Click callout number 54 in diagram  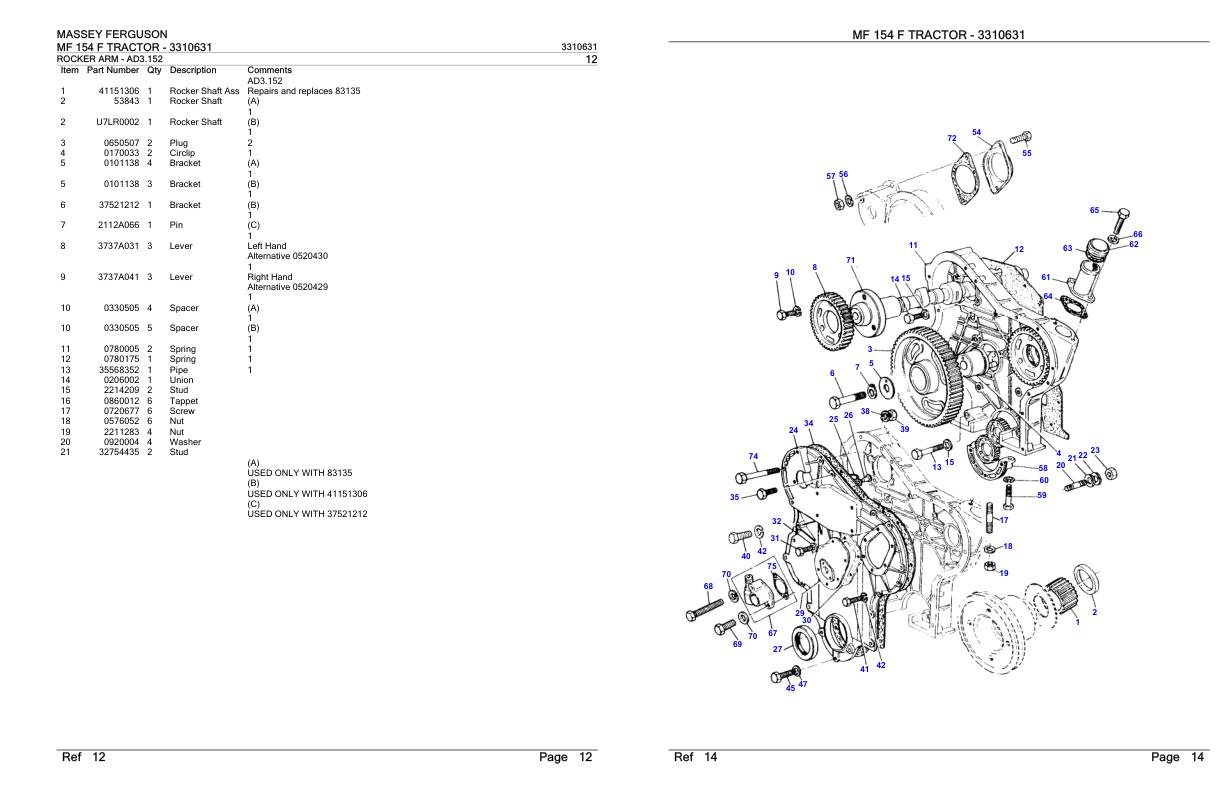coord(977,132)
